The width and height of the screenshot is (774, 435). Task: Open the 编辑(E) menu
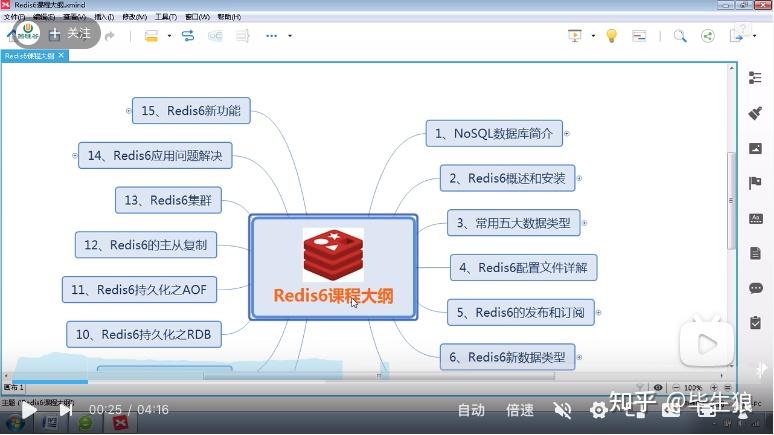tap(44, 17)
